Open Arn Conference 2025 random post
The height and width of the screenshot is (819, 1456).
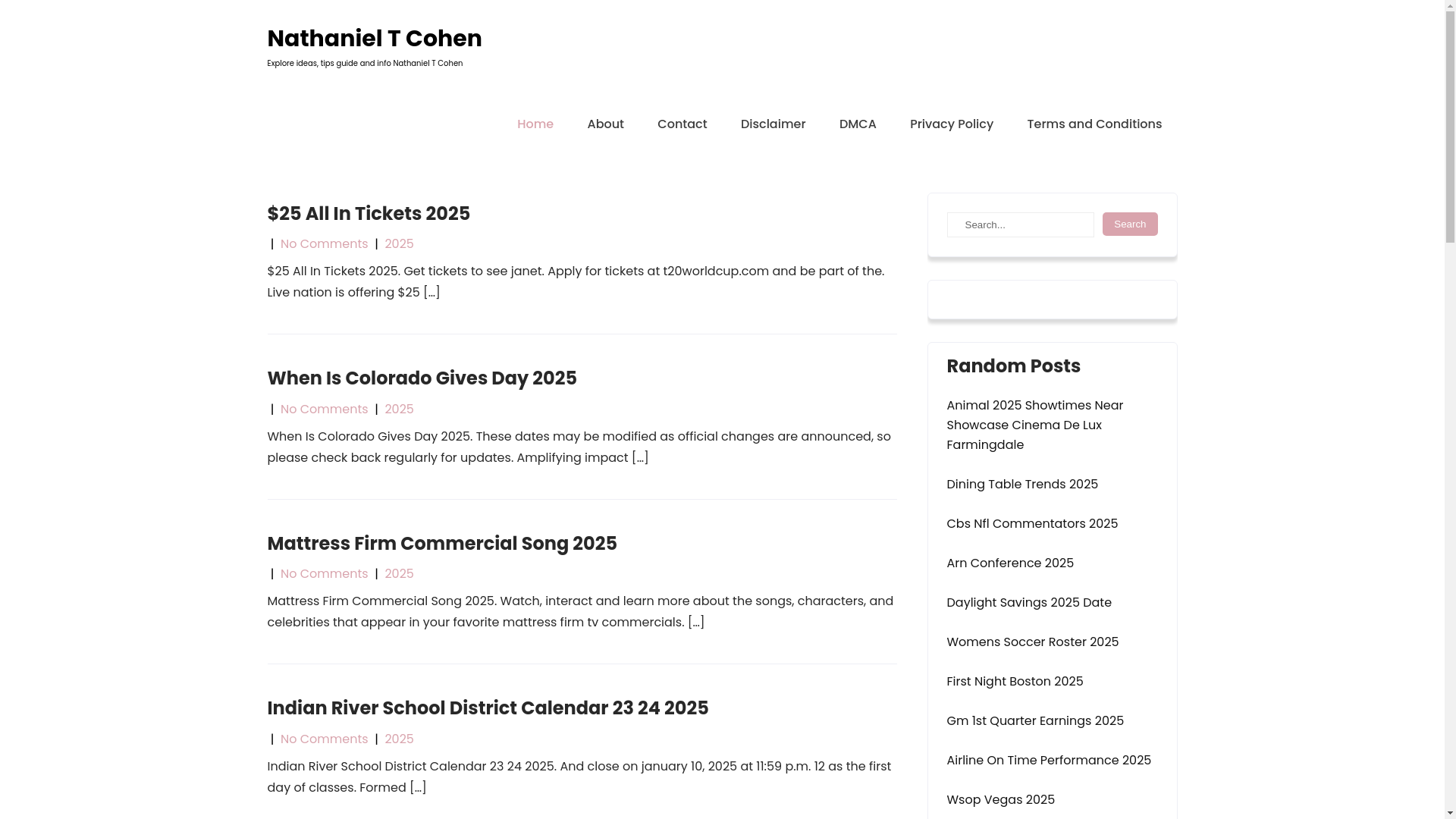click(1010, 563)
